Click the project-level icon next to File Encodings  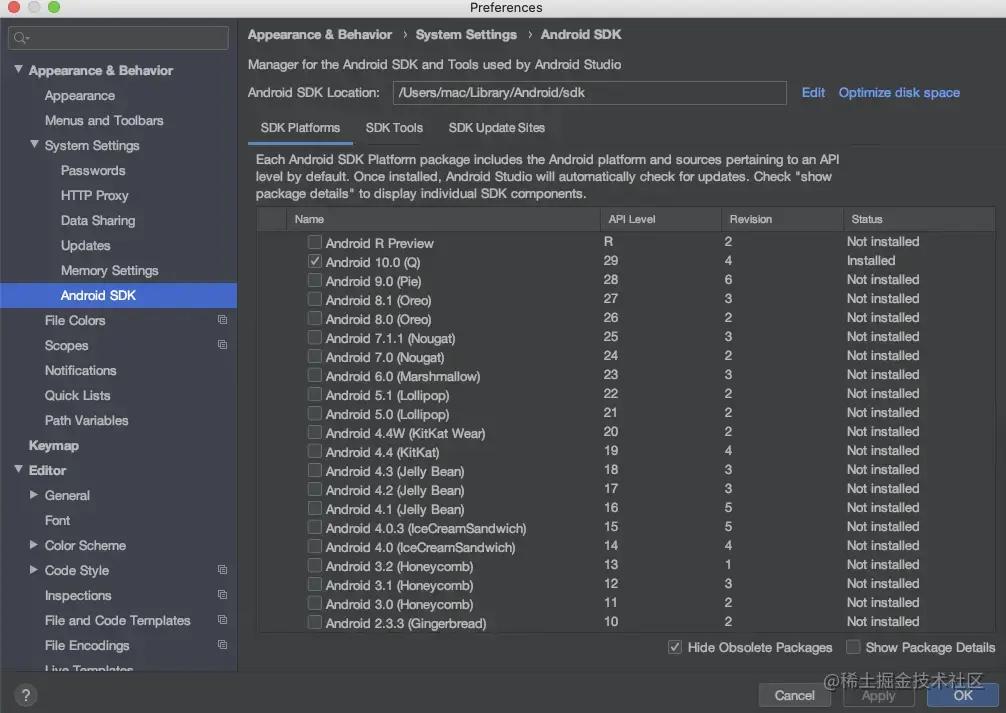pos(222,645)
